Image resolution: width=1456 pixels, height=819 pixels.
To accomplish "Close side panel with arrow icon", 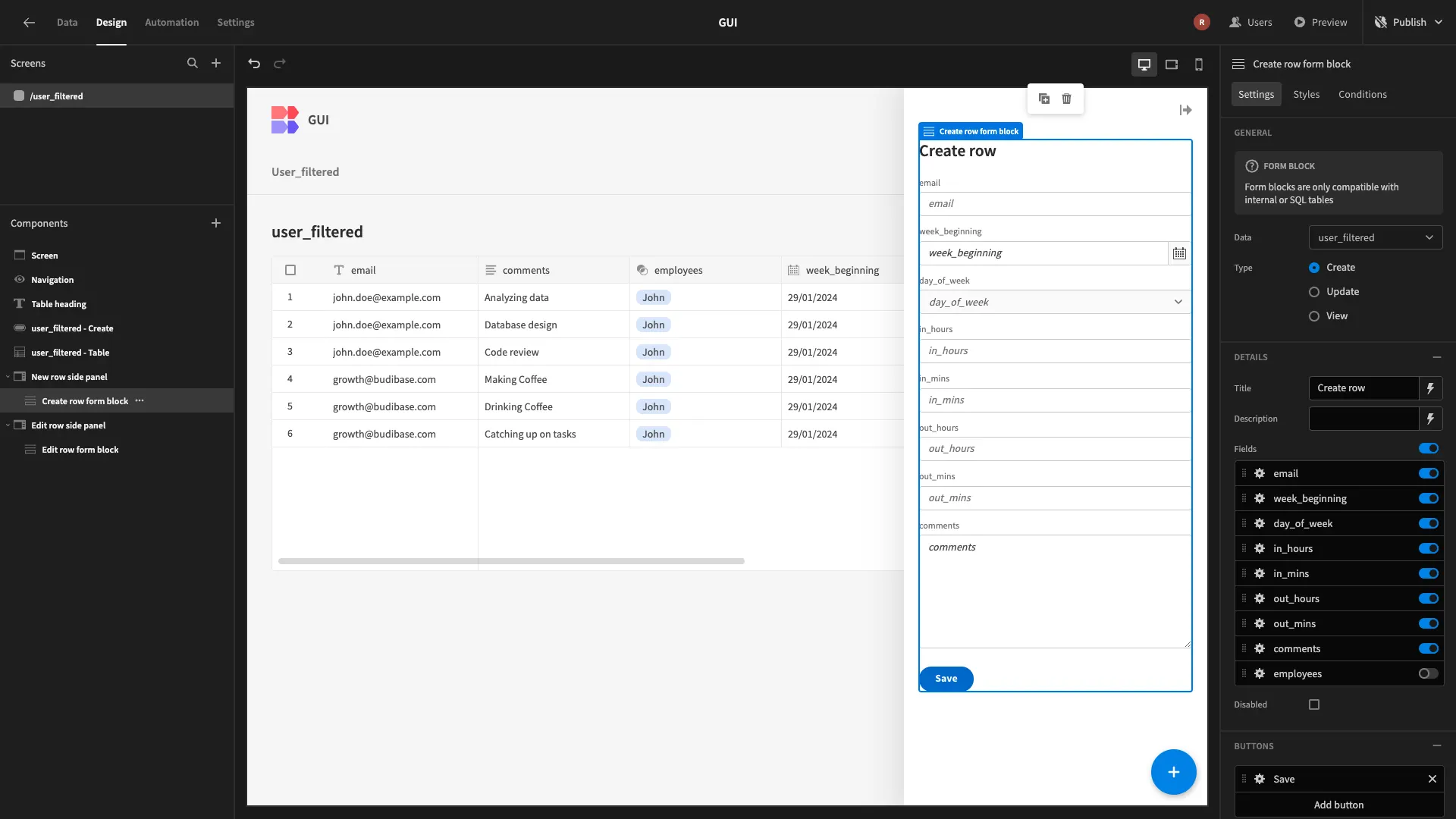I will [1186, 111].
